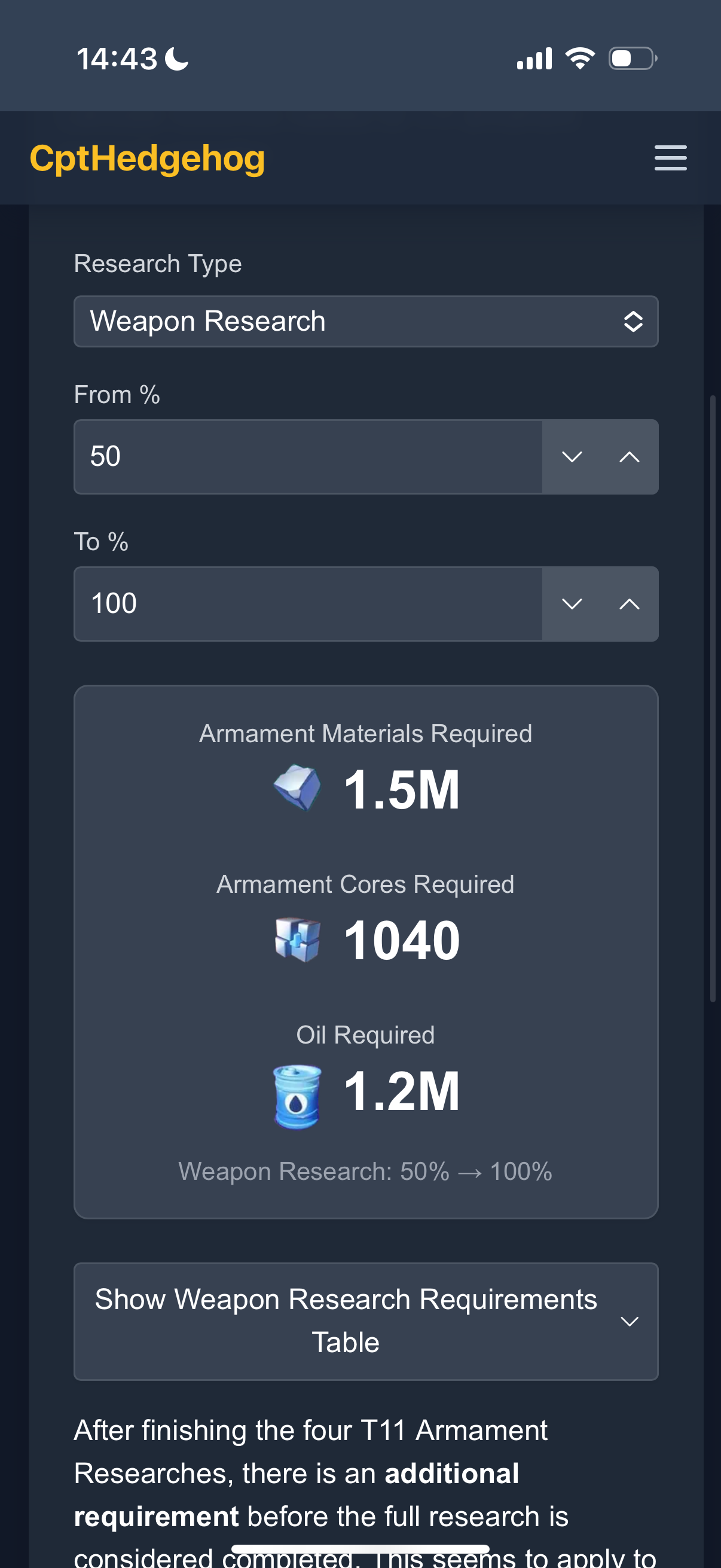Open the Research Type dropdown
This screenshot has height=1568, width=721.
(366, 321)
